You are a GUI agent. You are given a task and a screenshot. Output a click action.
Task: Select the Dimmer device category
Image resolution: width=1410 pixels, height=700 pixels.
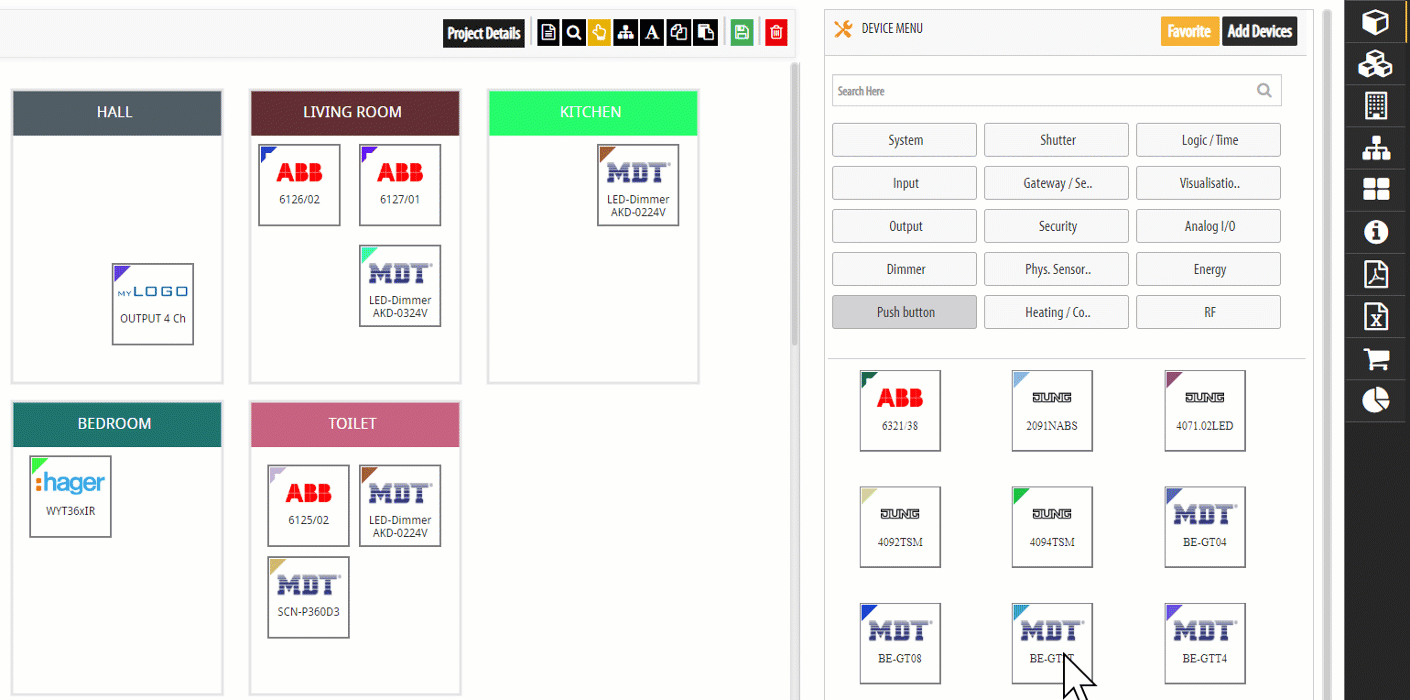905,269
